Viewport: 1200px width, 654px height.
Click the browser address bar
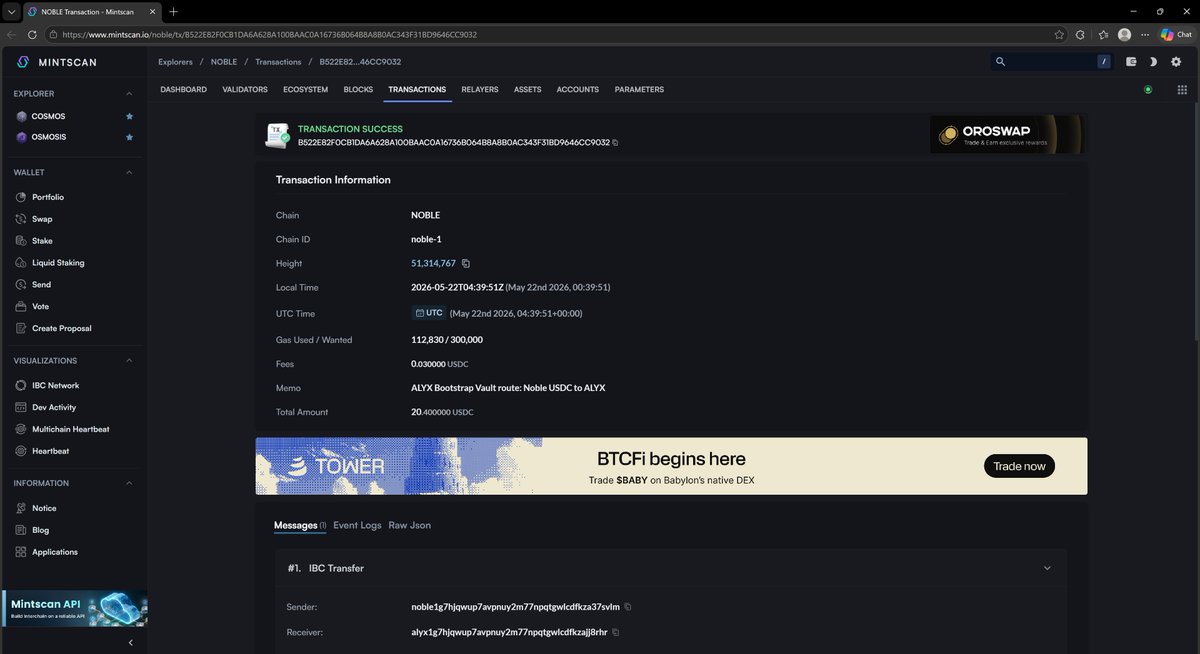tap(550, 34)
